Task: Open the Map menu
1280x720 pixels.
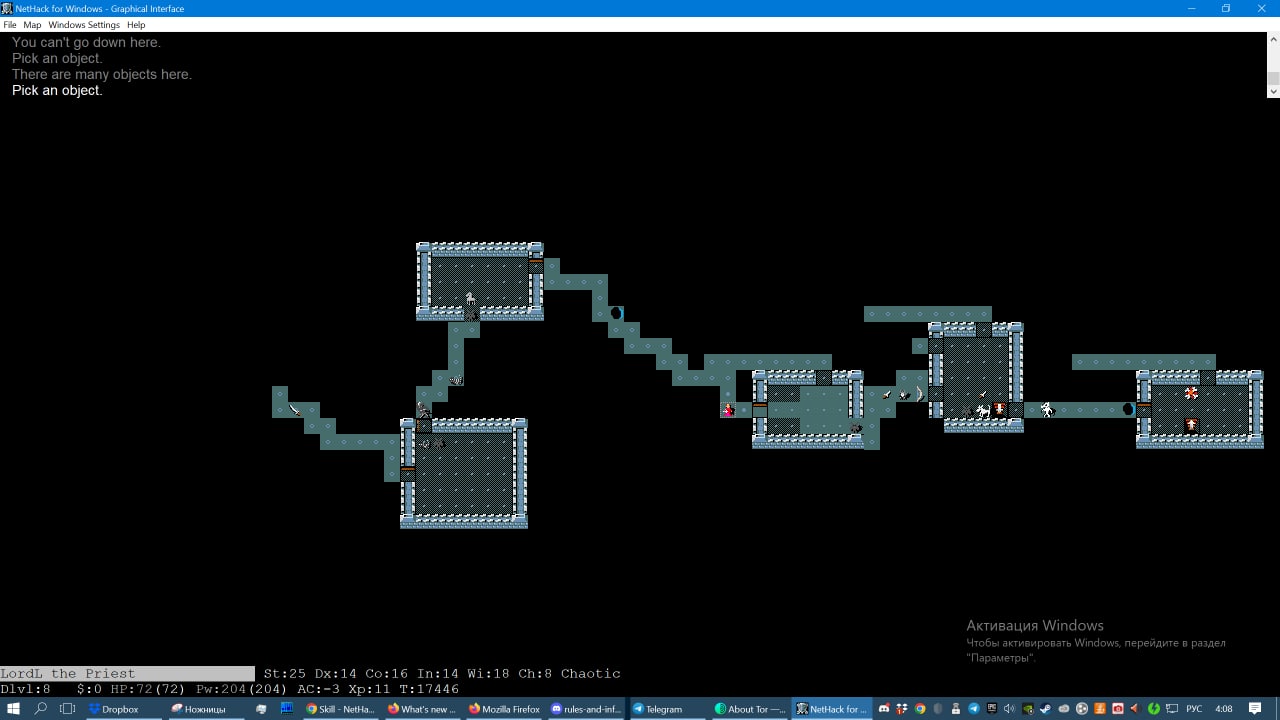Action: [x=32, y=25]
